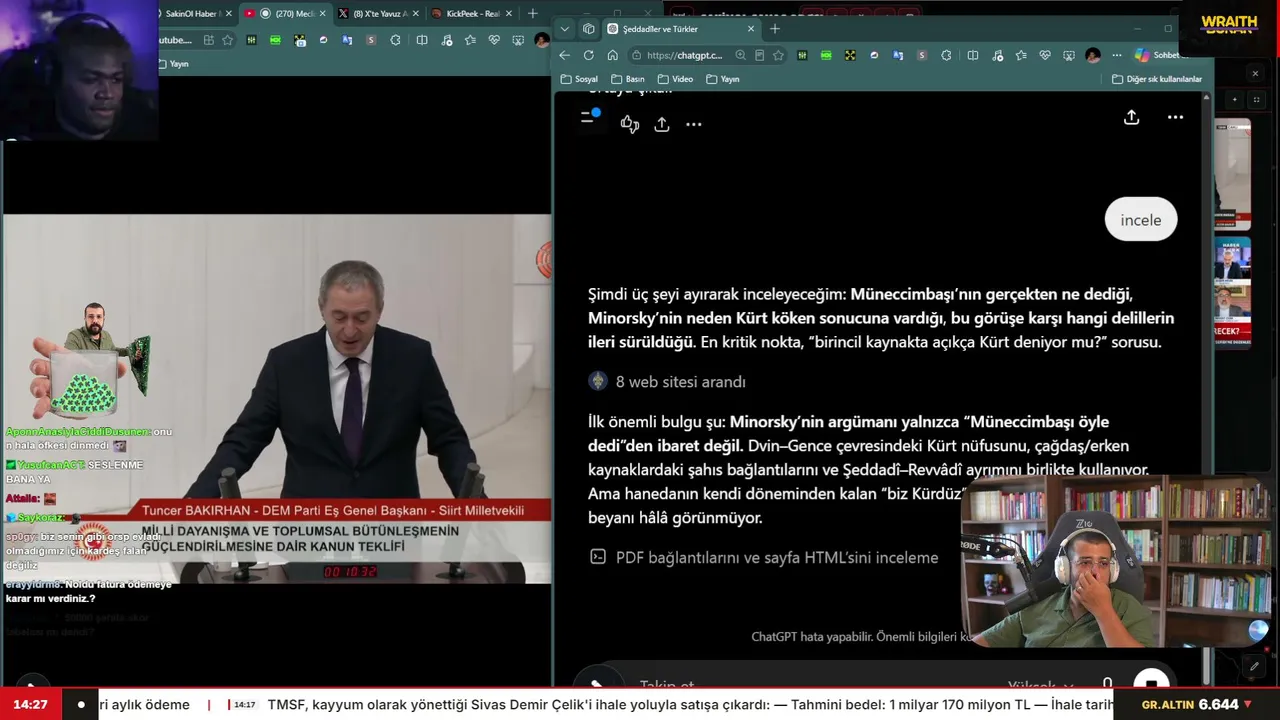The image size is (1280, 720).
Task: Click the parliament speech video in the YouTube window
Action: 277,399
